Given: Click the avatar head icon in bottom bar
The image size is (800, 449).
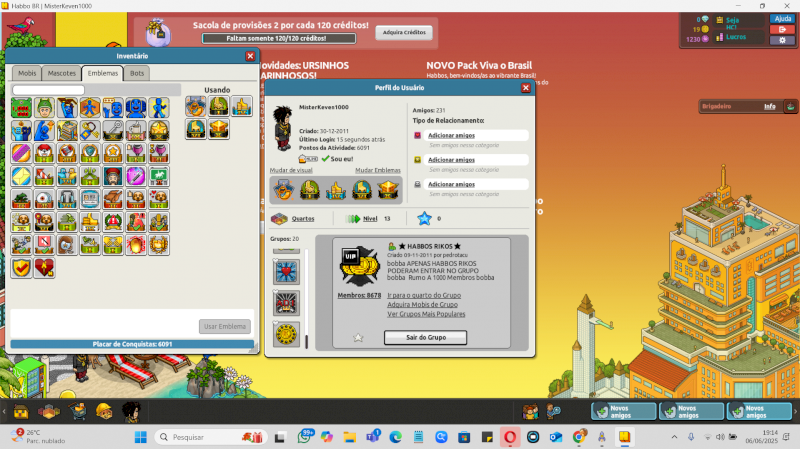Looking at the screenshot, I should click(x=131, y=411).
